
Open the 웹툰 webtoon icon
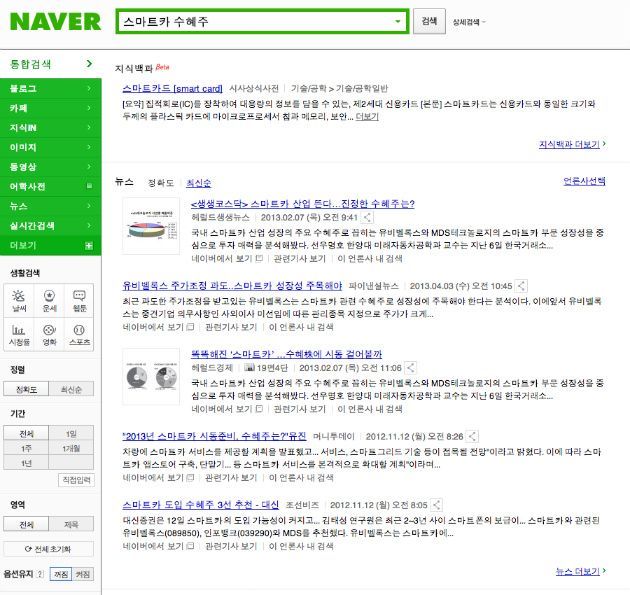(x=79, y=301)
